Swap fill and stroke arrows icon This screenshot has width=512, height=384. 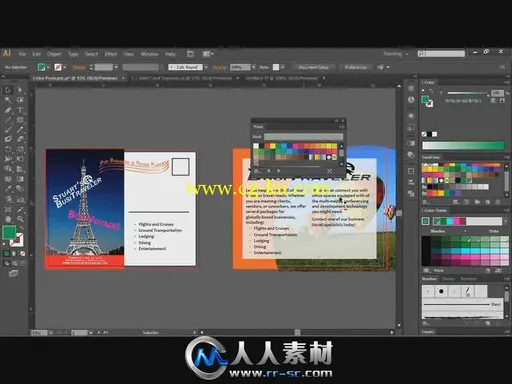[x=21, y=228]
